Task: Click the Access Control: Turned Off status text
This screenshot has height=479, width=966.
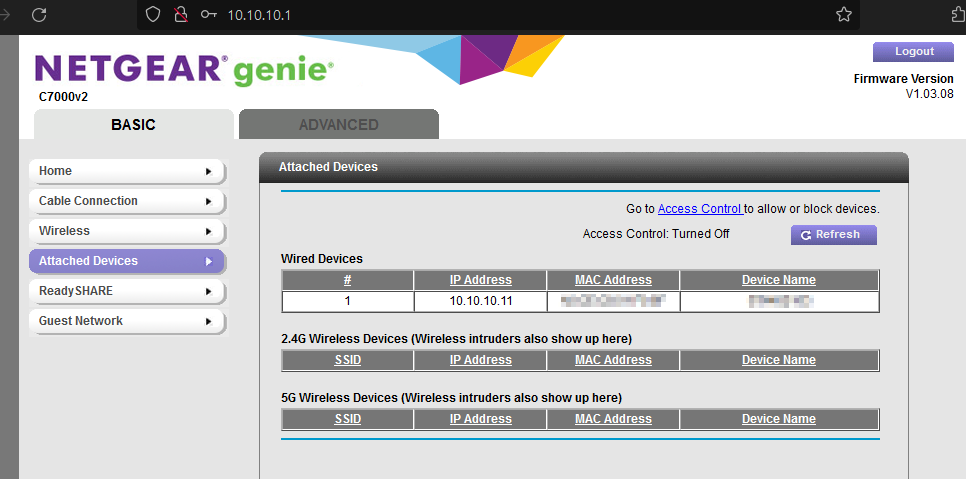Action: (x=656, y=234)
